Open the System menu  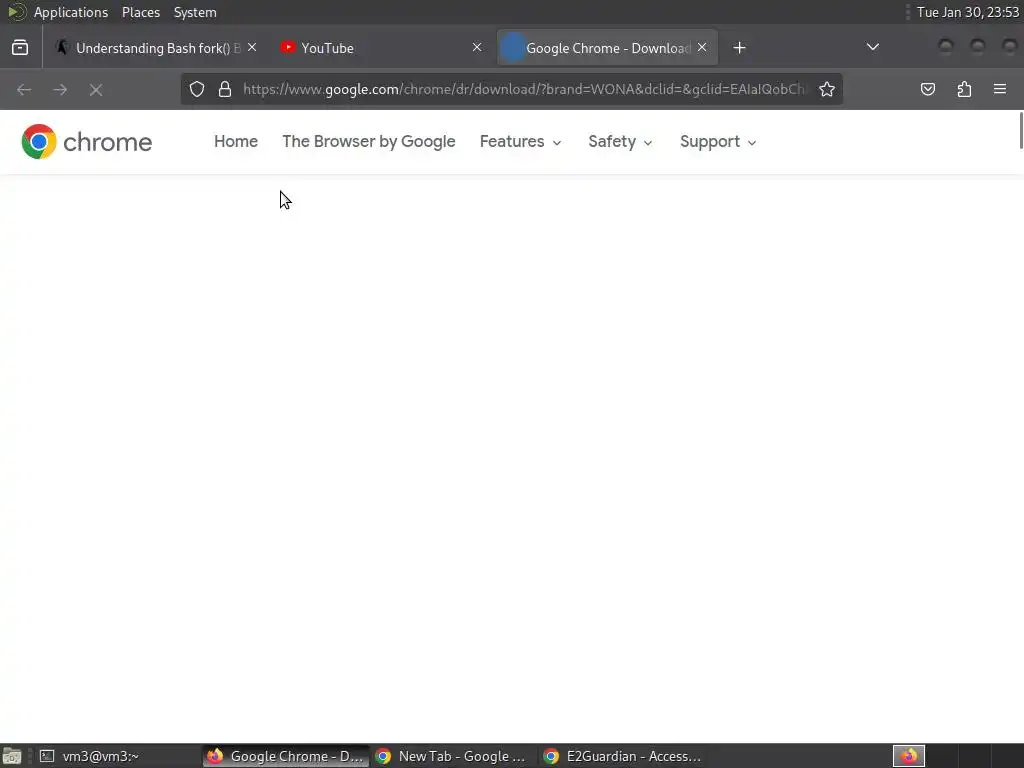point(195,12)
